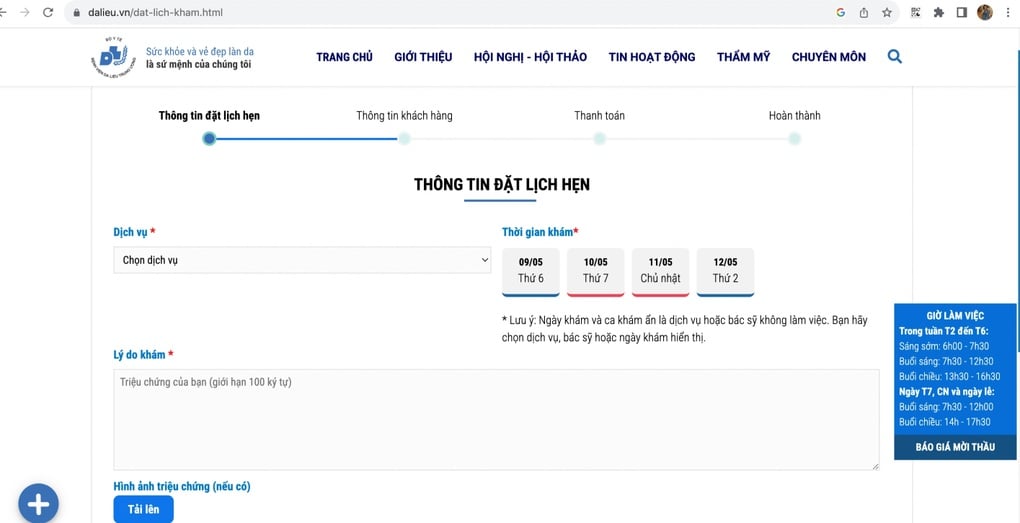Open TRANG CHỦ menu
The height and width of the screenshot is (523, 1020).
click(x=344, y=57)
